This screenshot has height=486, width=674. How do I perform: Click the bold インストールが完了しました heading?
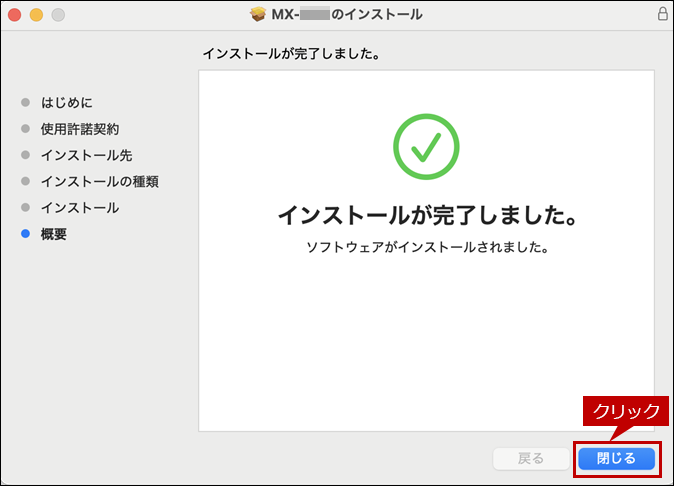pos(426,216)
